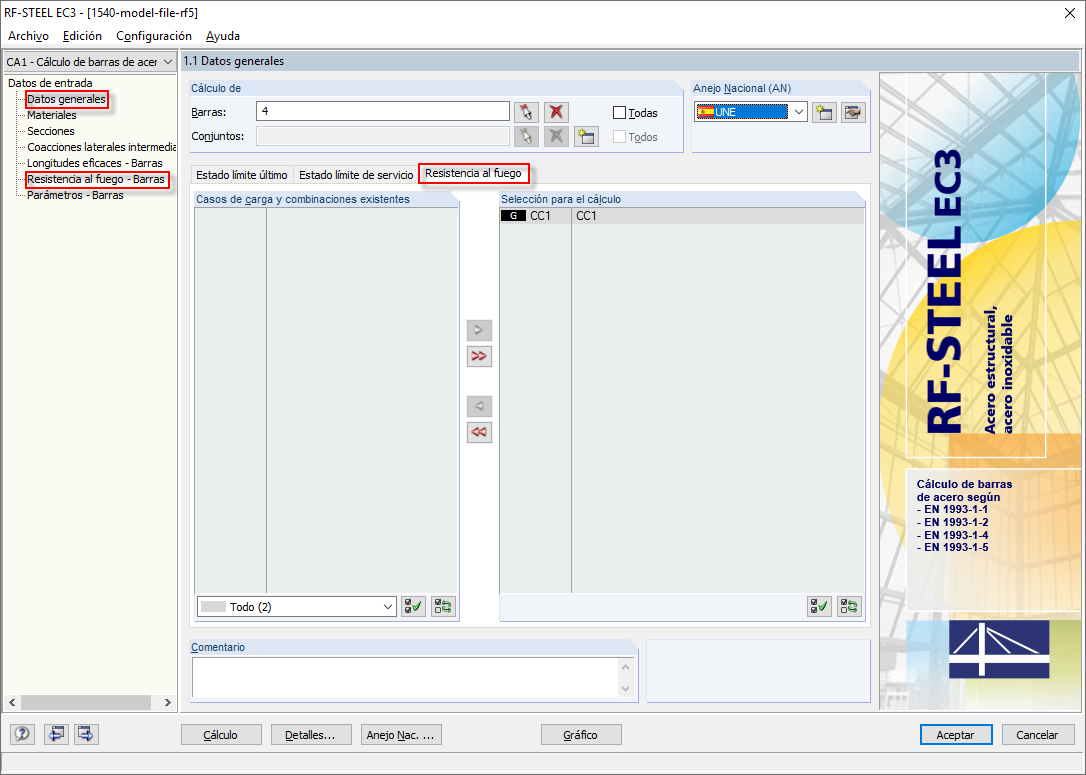Click into the Comentario text box
This screenshot has width=1086, height=775.
tap(406, 677)
